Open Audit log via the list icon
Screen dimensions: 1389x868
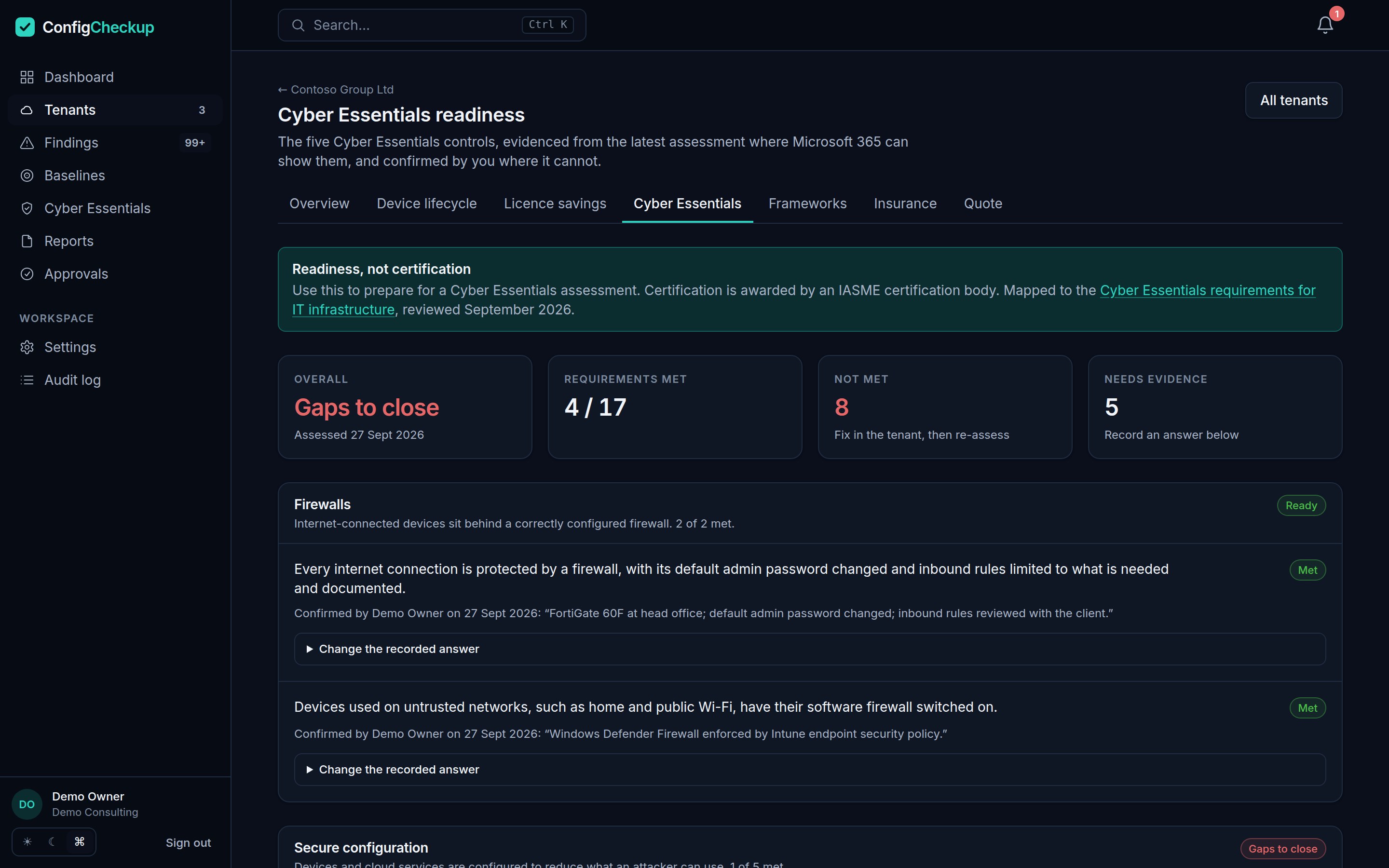click(27, 380)
